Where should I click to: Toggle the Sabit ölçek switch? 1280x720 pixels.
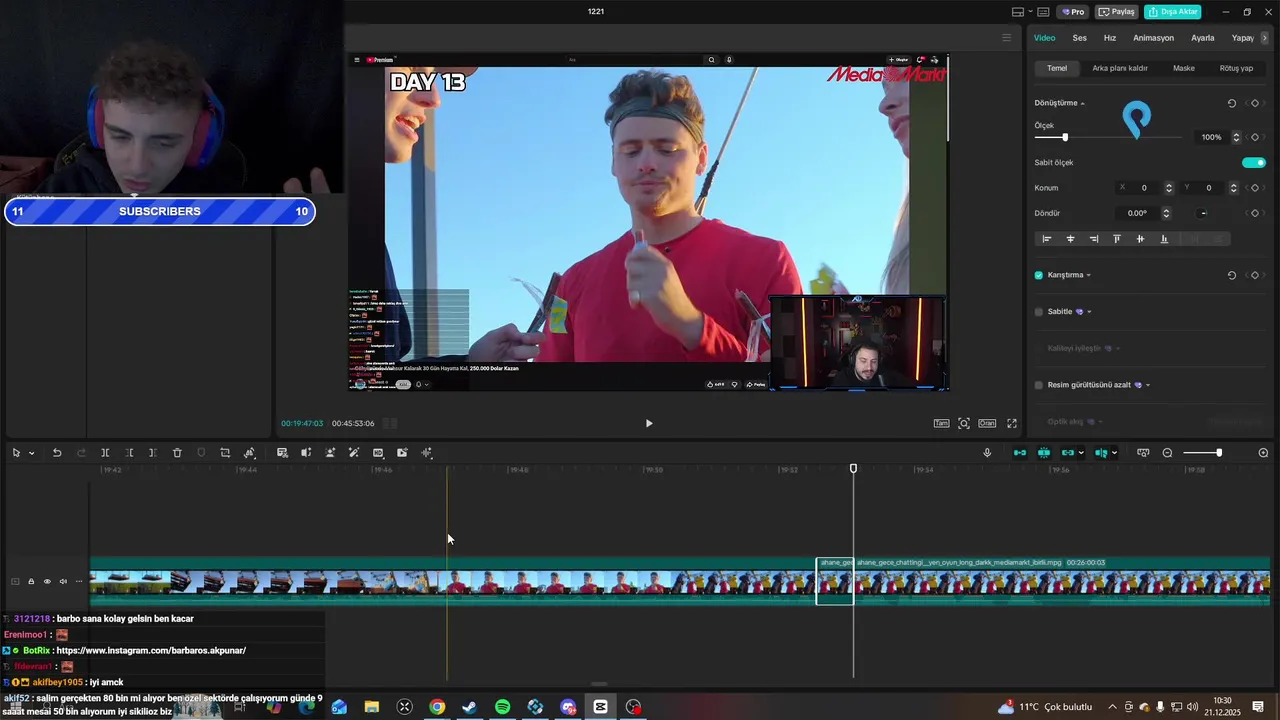[x=1254, y=162]
